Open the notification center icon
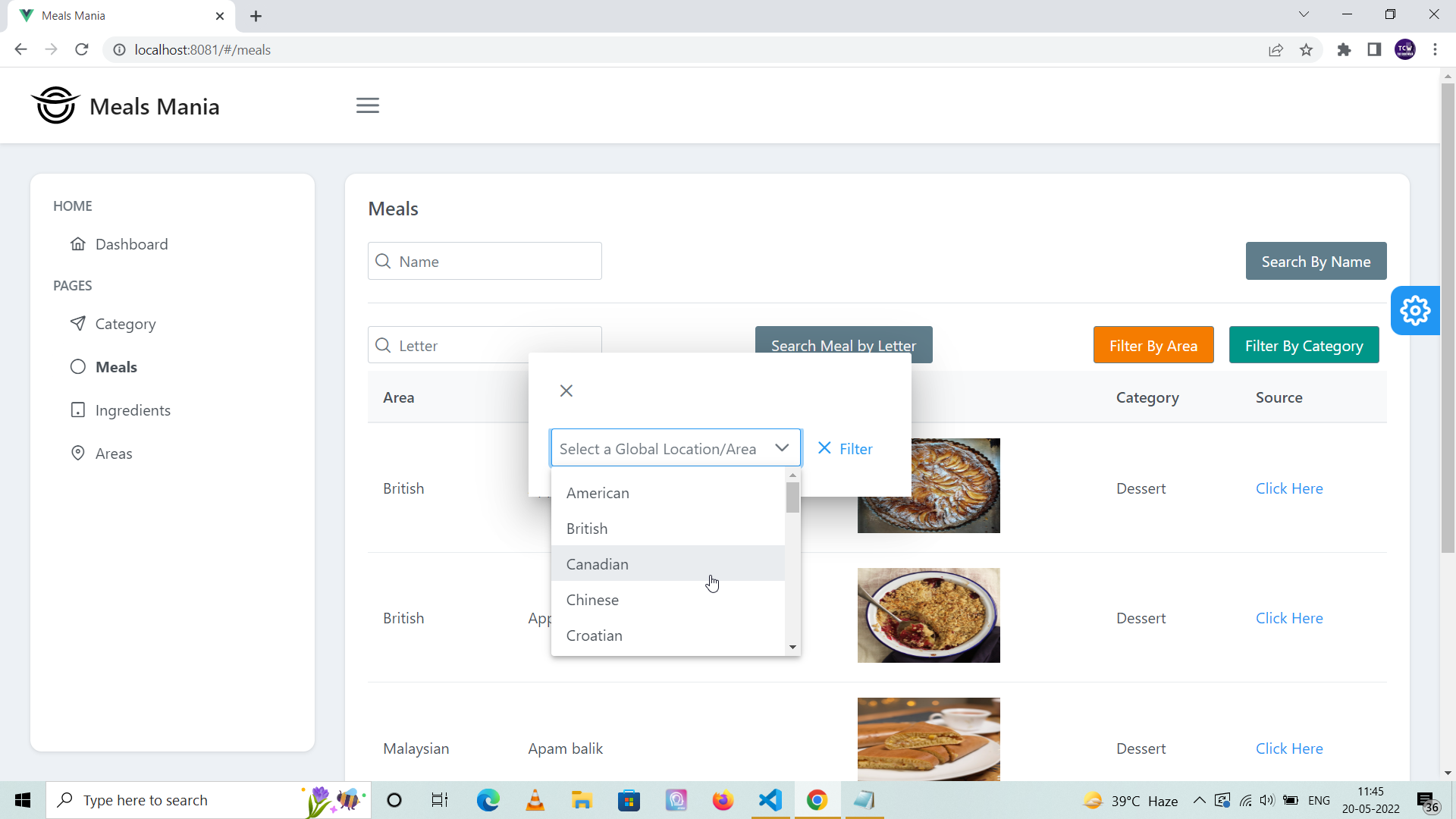 tap(1427, 800)
